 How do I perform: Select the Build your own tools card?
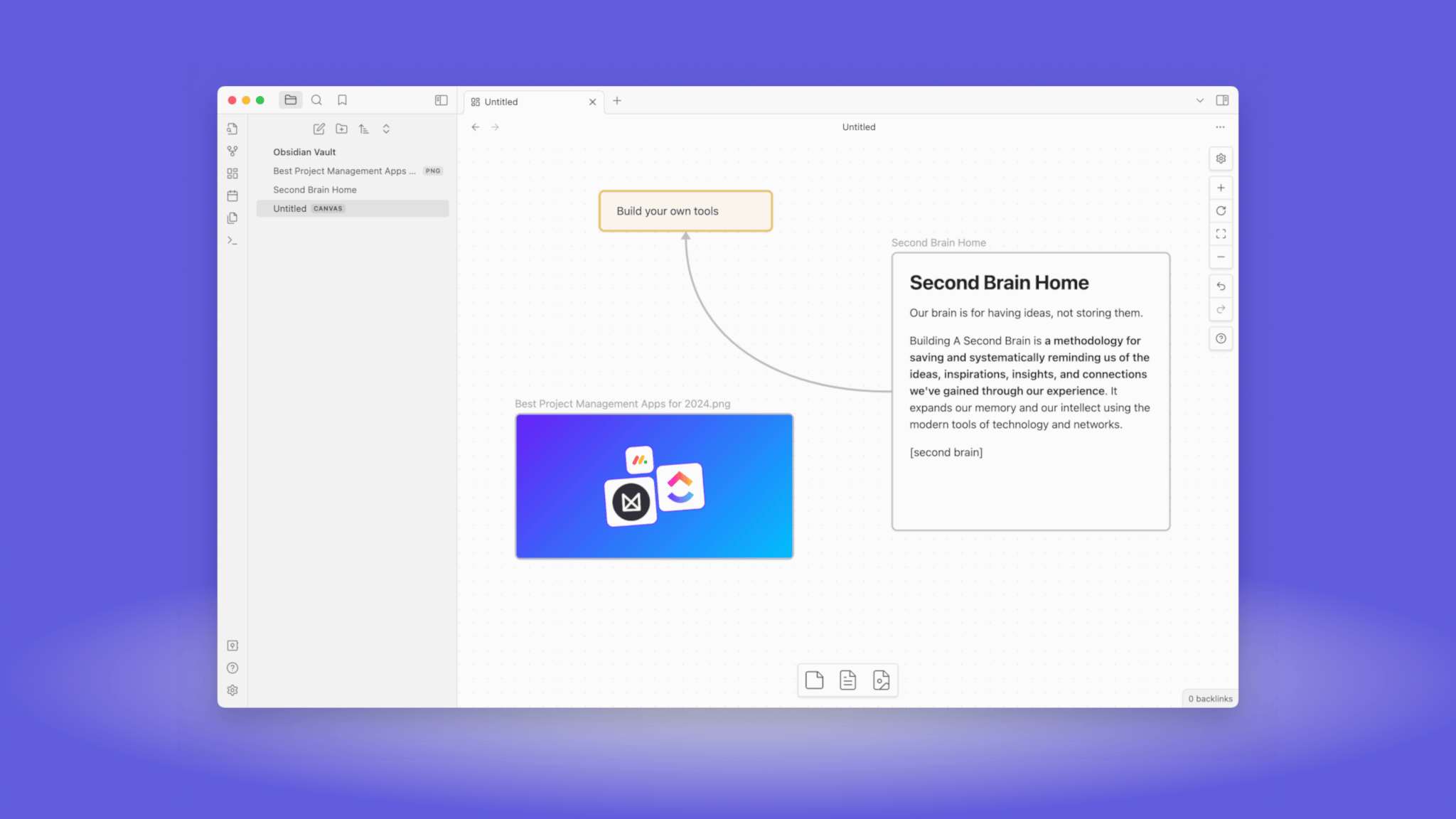[x=685, y=210]
